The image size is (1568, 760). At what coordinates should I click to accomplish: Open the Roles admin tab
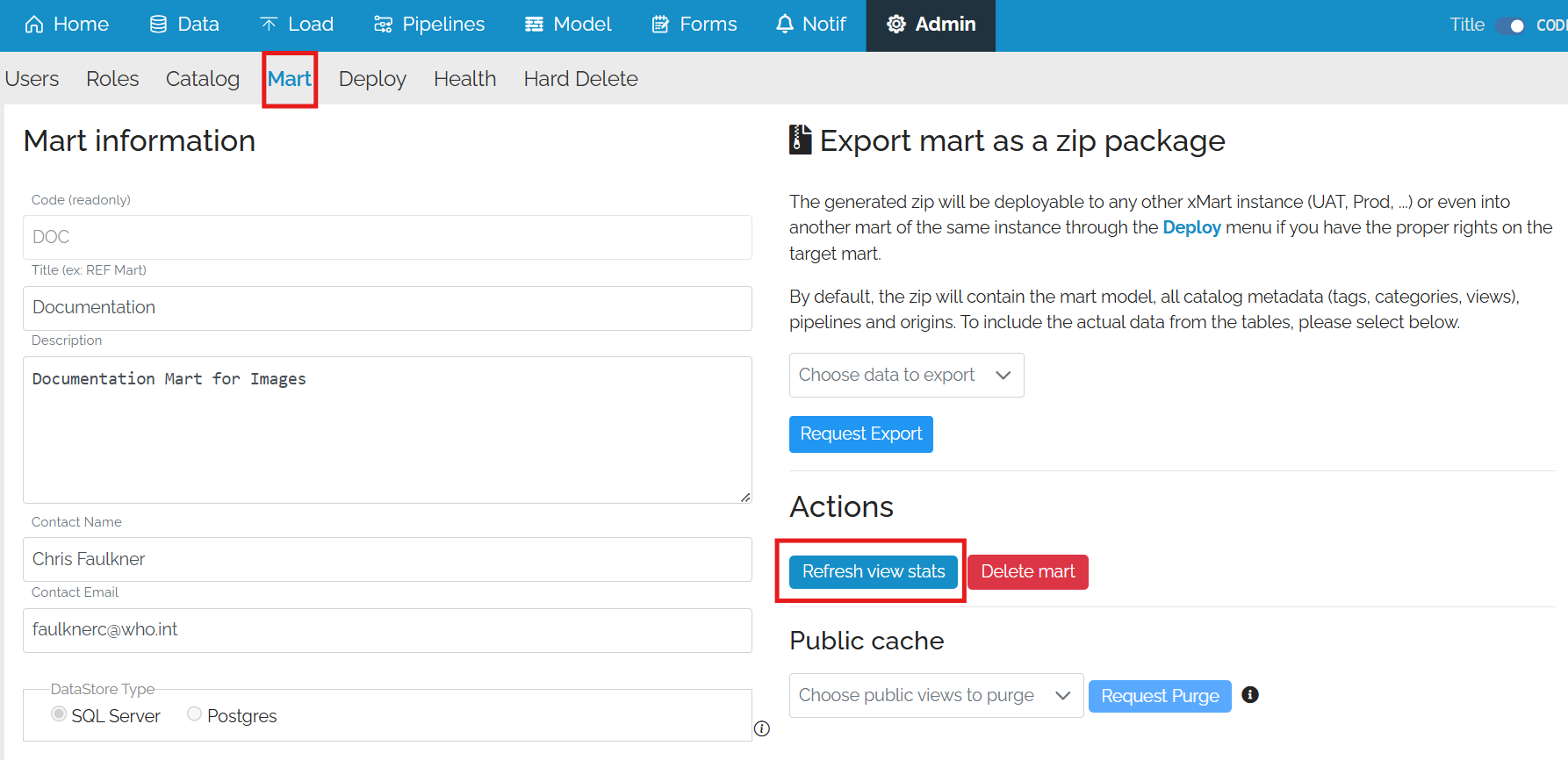tap(112, 79)
